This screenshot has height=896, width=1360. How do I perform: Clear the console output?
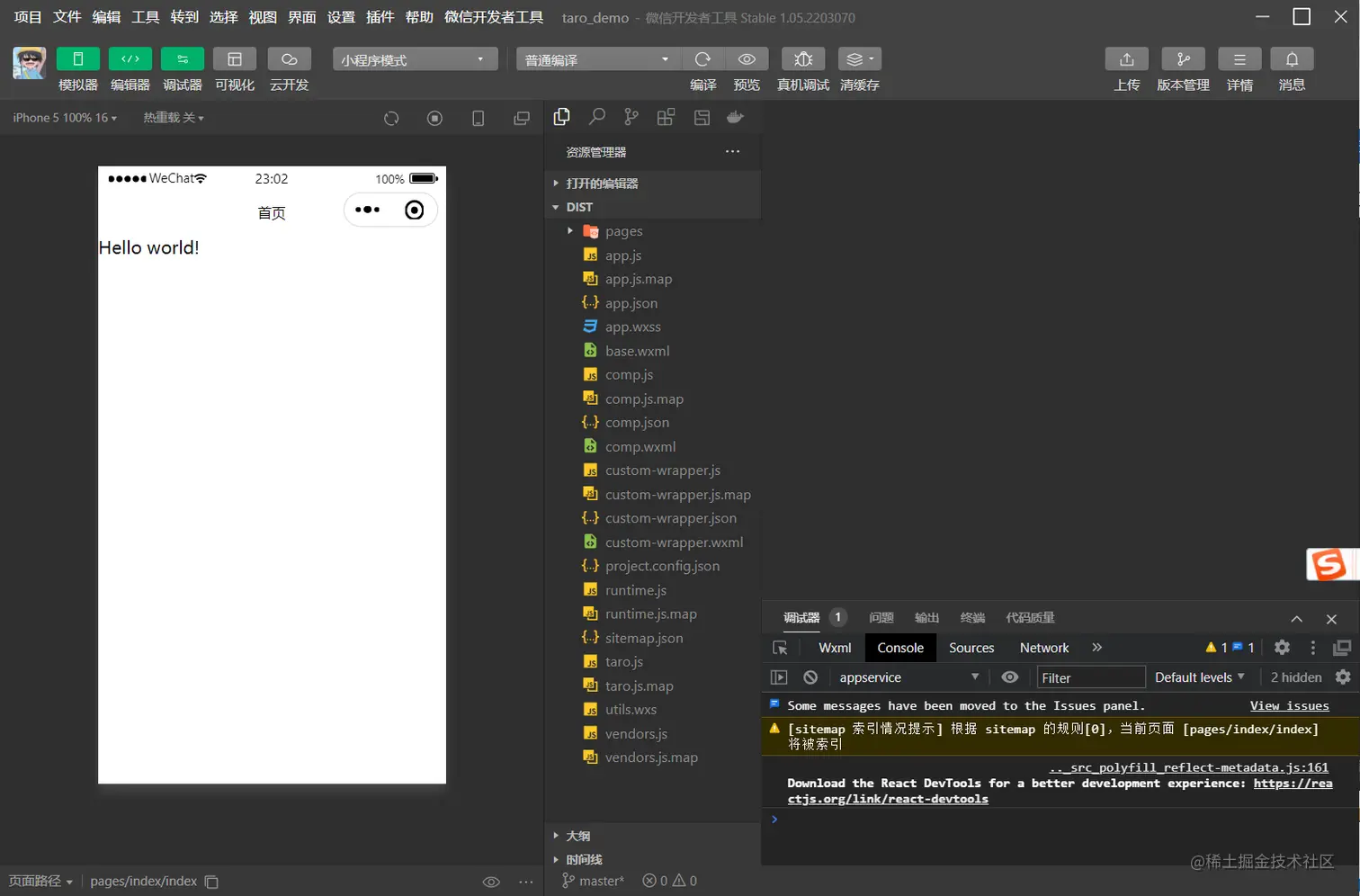click(x=810, y=677)
